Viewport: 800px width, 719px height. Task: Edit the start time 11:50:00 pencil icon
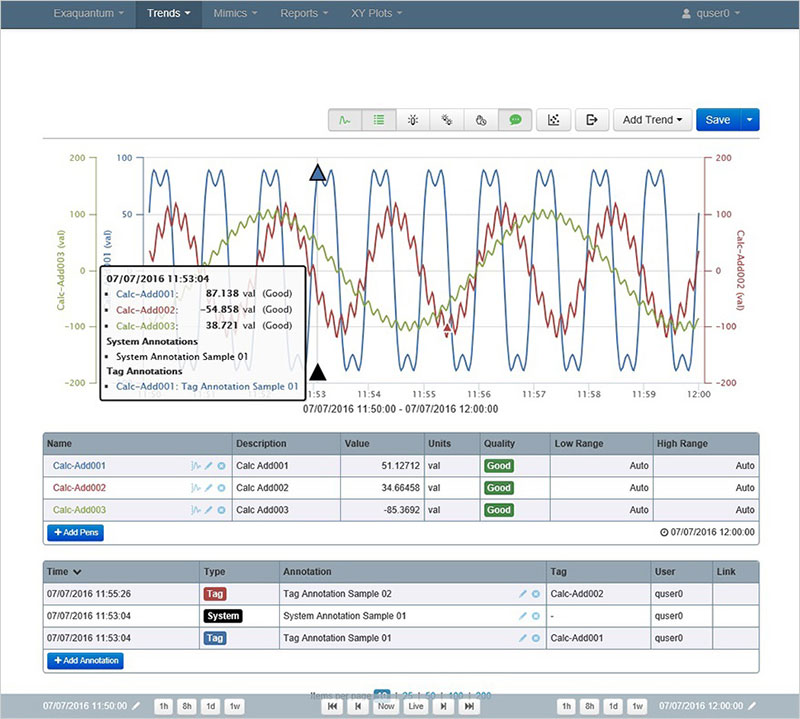pyautogui.click(x=136, y=706)
